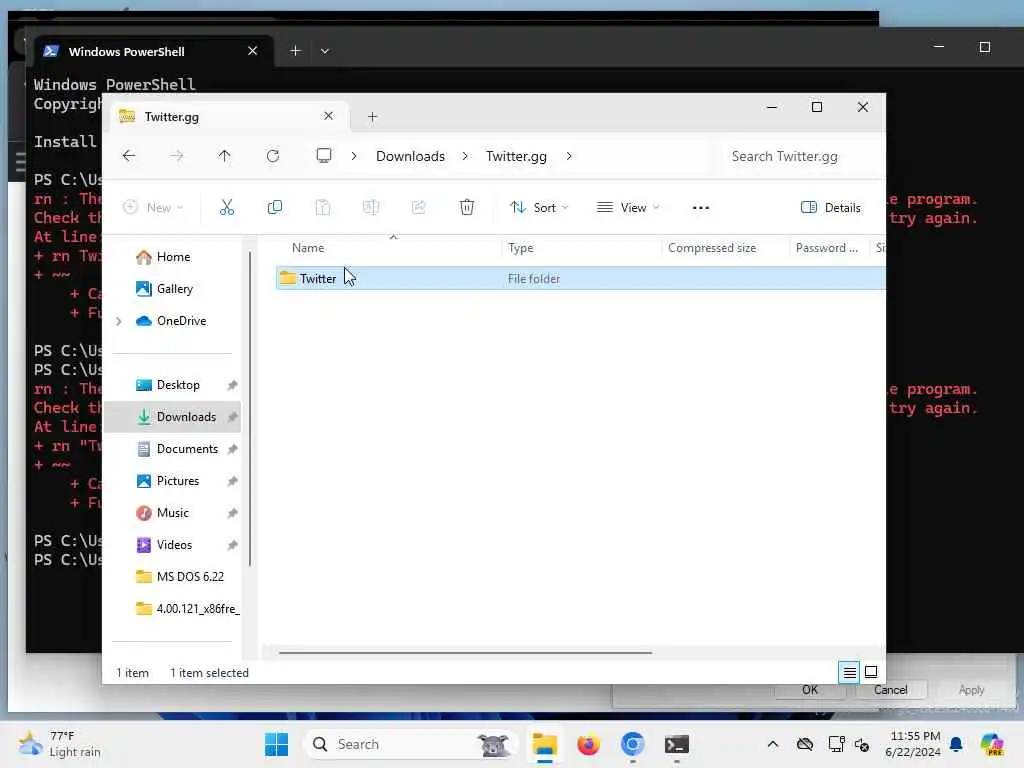Open the PowerShell tab dropdown arrow

pyautogui.click(x=325, y=51)
